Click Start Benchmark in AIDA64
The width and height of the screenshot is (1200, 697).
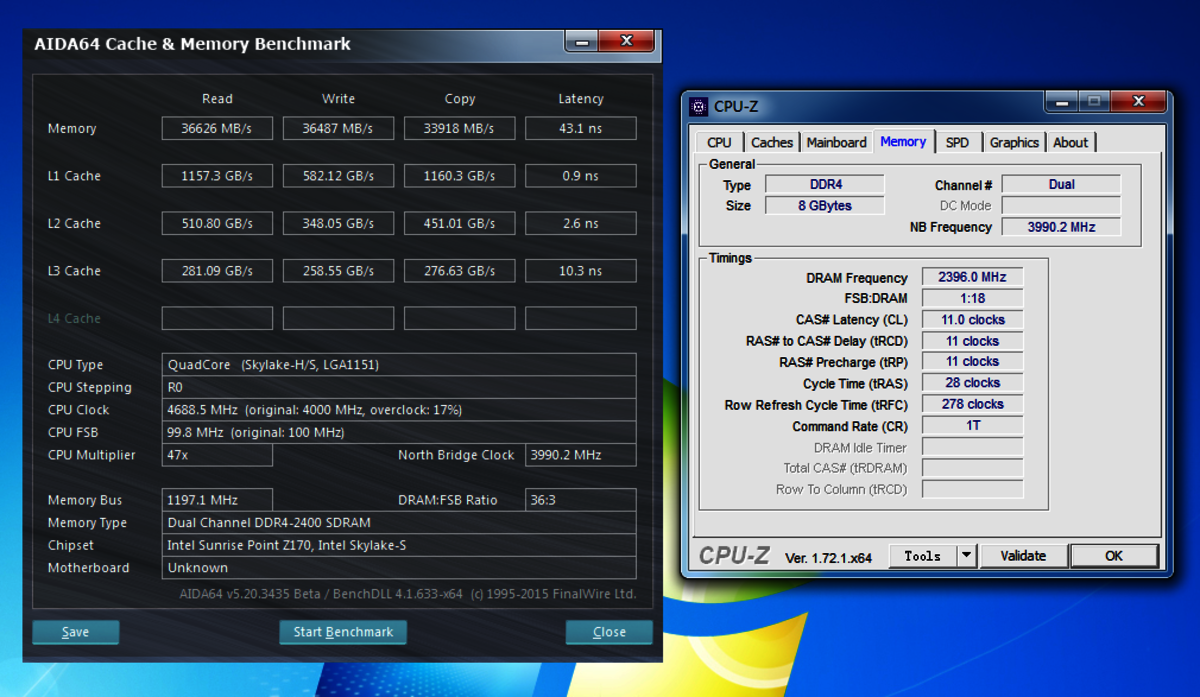click(343, 632)
